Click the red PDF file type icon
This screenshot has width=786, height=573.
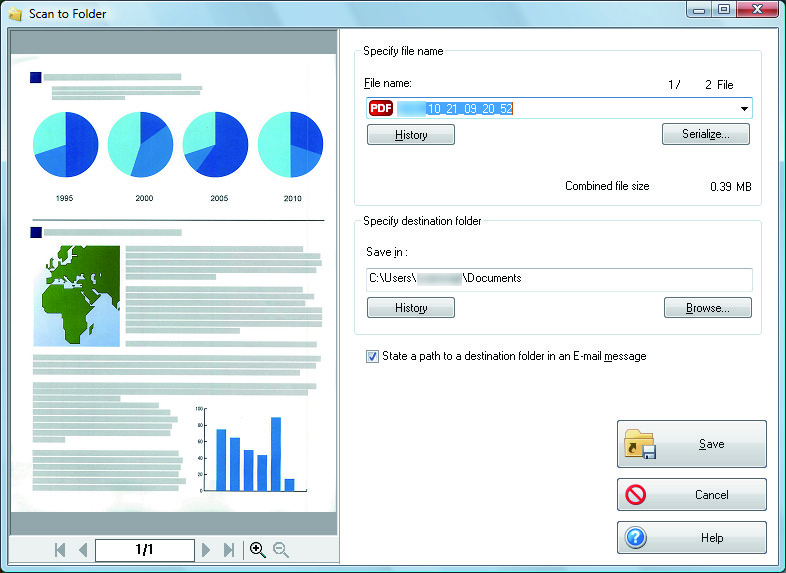click(x=381, y=108)
